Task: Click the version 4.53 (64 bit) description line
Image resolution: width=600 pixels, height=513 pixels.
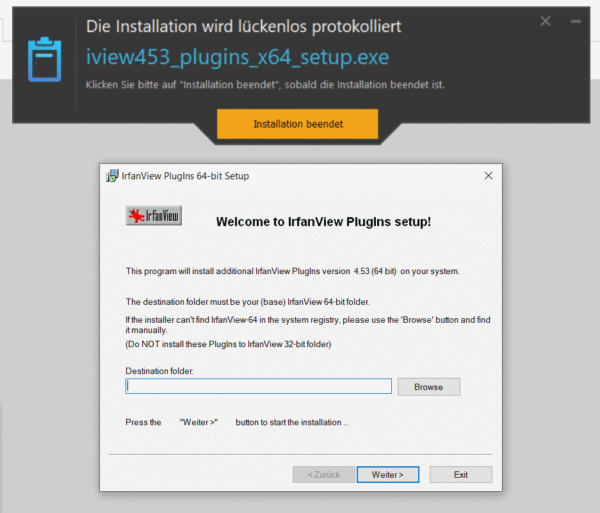Action: (293, 271)
